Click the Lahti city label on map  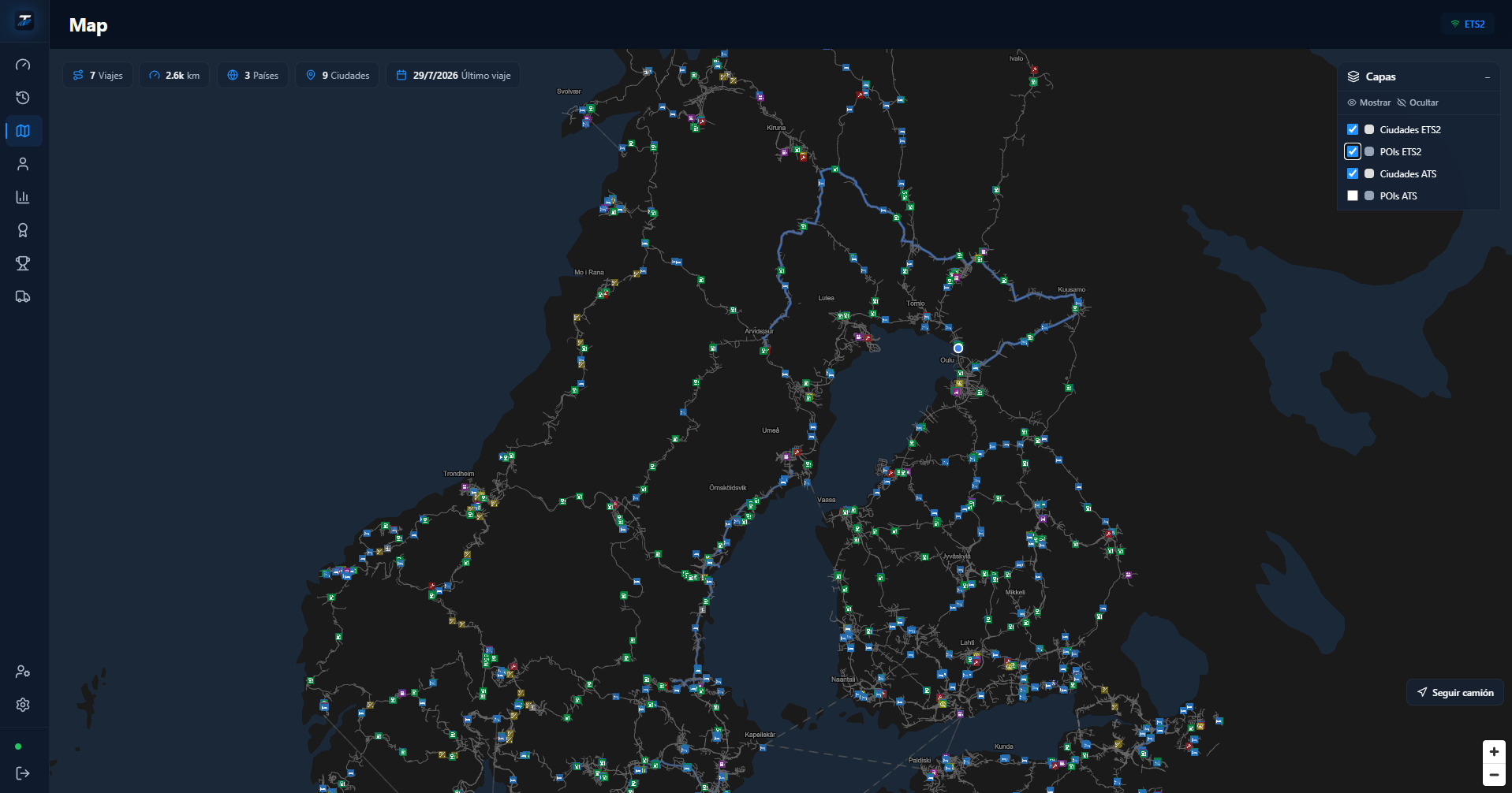click(x=967, y=642)
